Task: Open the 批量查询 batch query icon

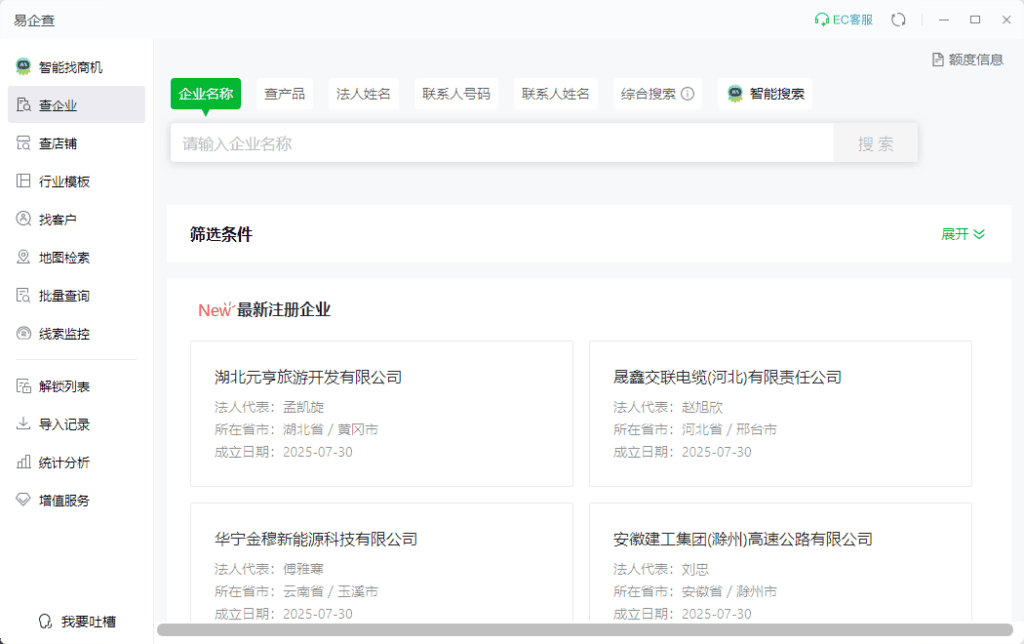Action: pyautogui.click(x=23, y=295)
